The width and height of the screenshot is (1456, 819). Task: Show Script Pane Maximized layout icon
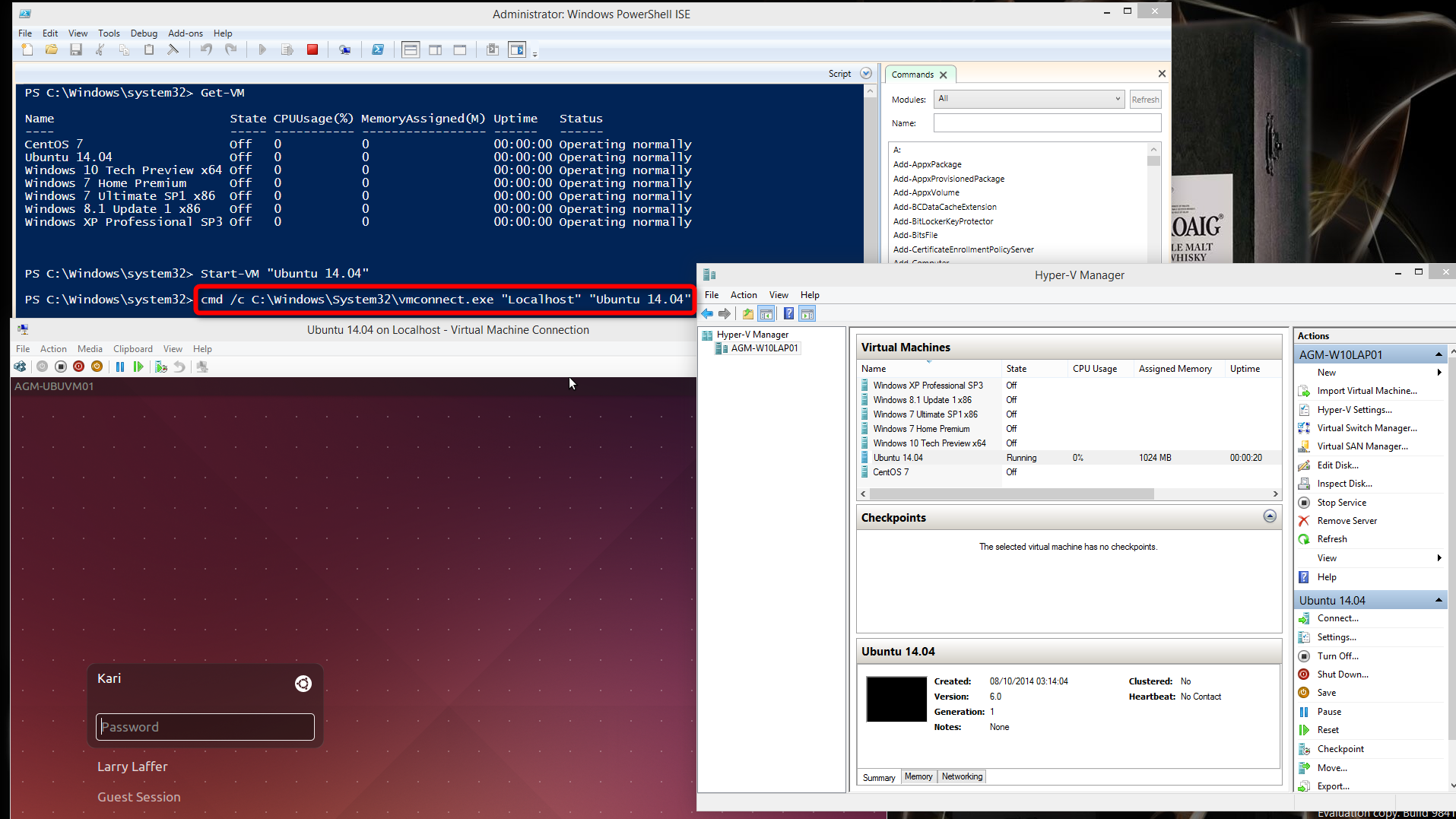point(460,50)
